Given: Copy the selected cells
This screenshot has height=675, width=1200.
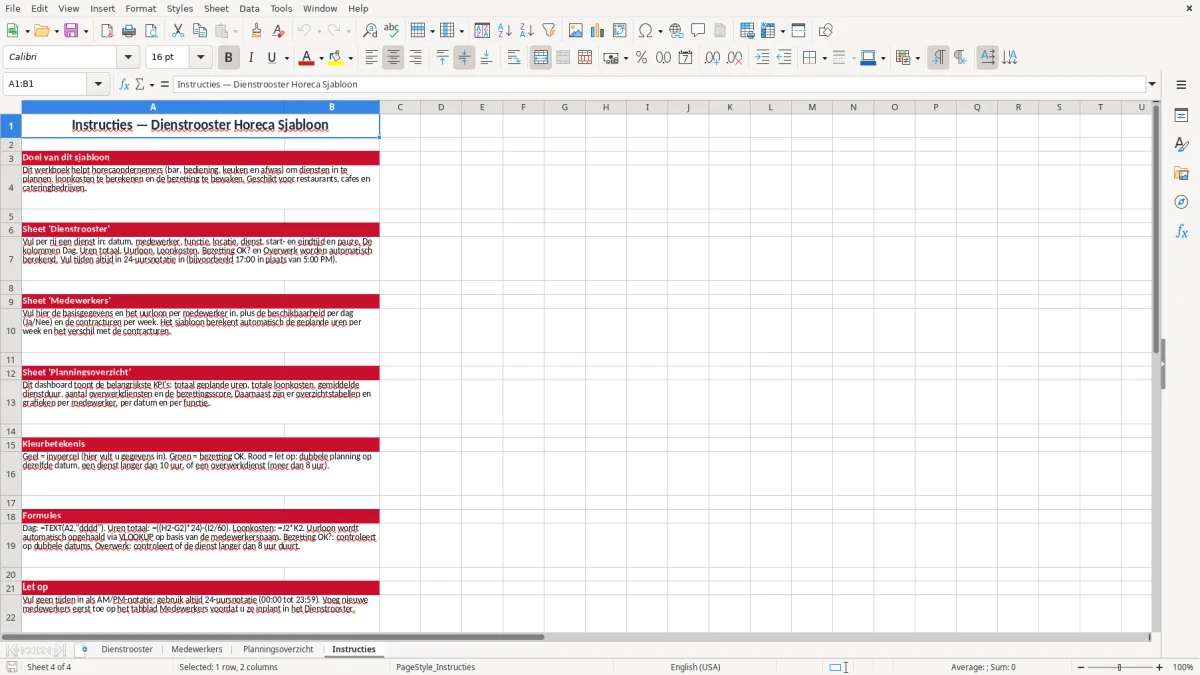Looking at the screenshot, I should click(199, 31).
